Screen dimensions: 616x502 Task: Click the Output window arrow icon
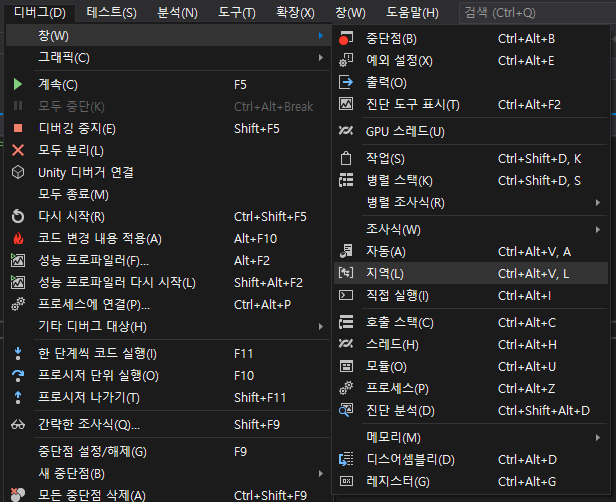tap(346, 82)
